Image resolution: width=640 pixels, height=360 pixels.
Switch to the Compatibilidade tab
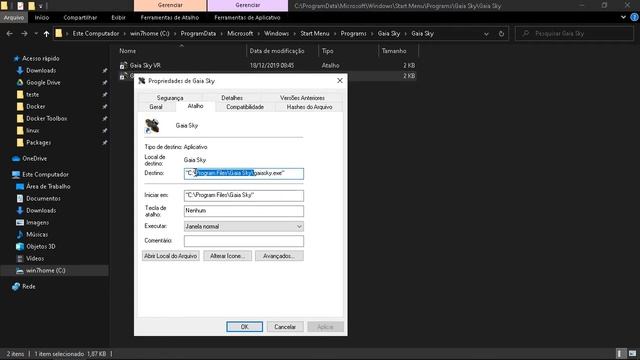coord(245,107)
